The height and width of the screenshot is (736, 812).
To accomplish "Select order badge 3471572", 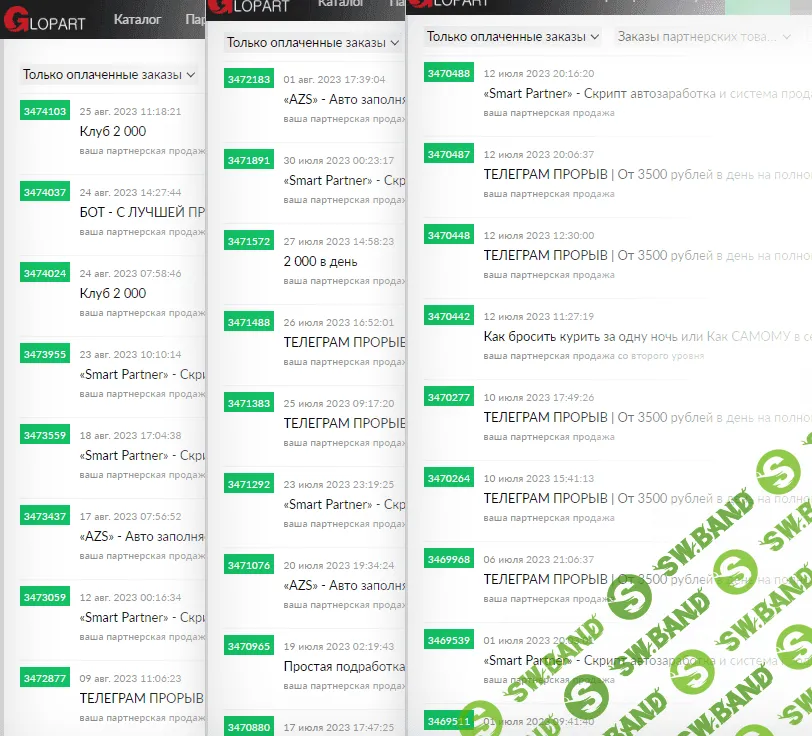I will click(249, 241).
